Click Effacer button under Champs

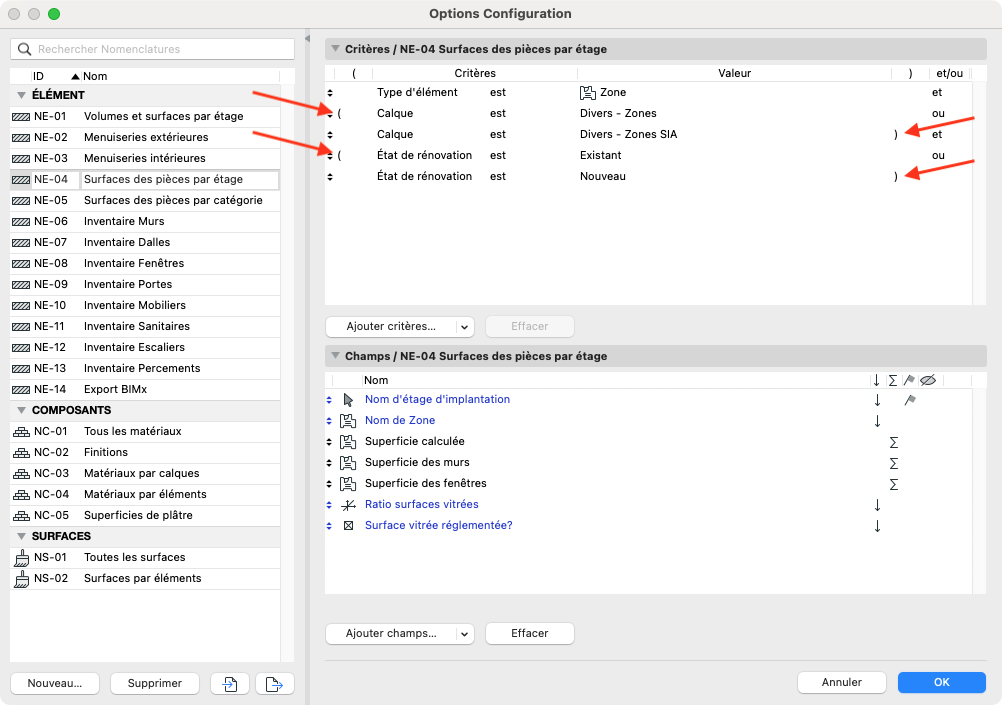[530, 633]
